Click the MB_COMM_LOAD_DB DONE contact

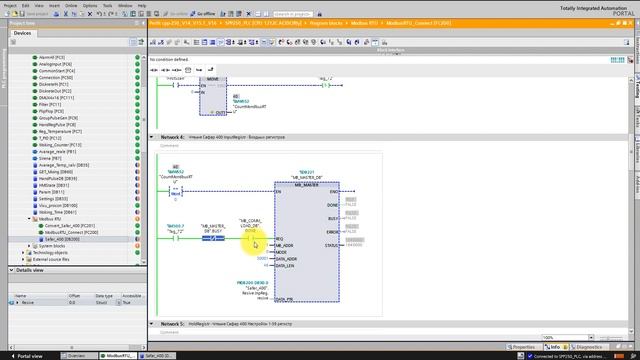tap(252, 238)
